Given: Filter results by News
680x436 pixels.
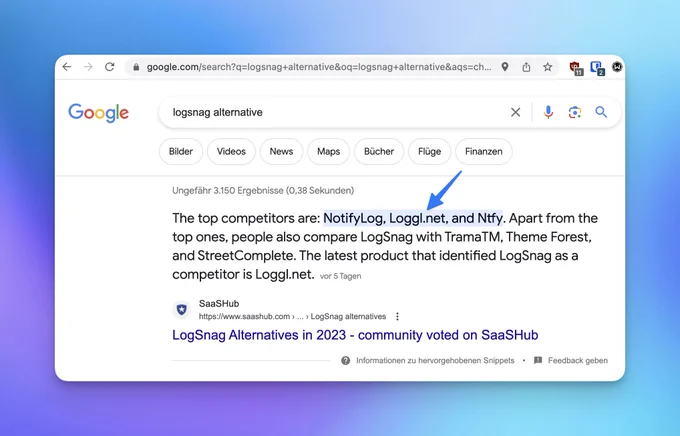Looking at the screenshot, I should [x=281, y=151].
